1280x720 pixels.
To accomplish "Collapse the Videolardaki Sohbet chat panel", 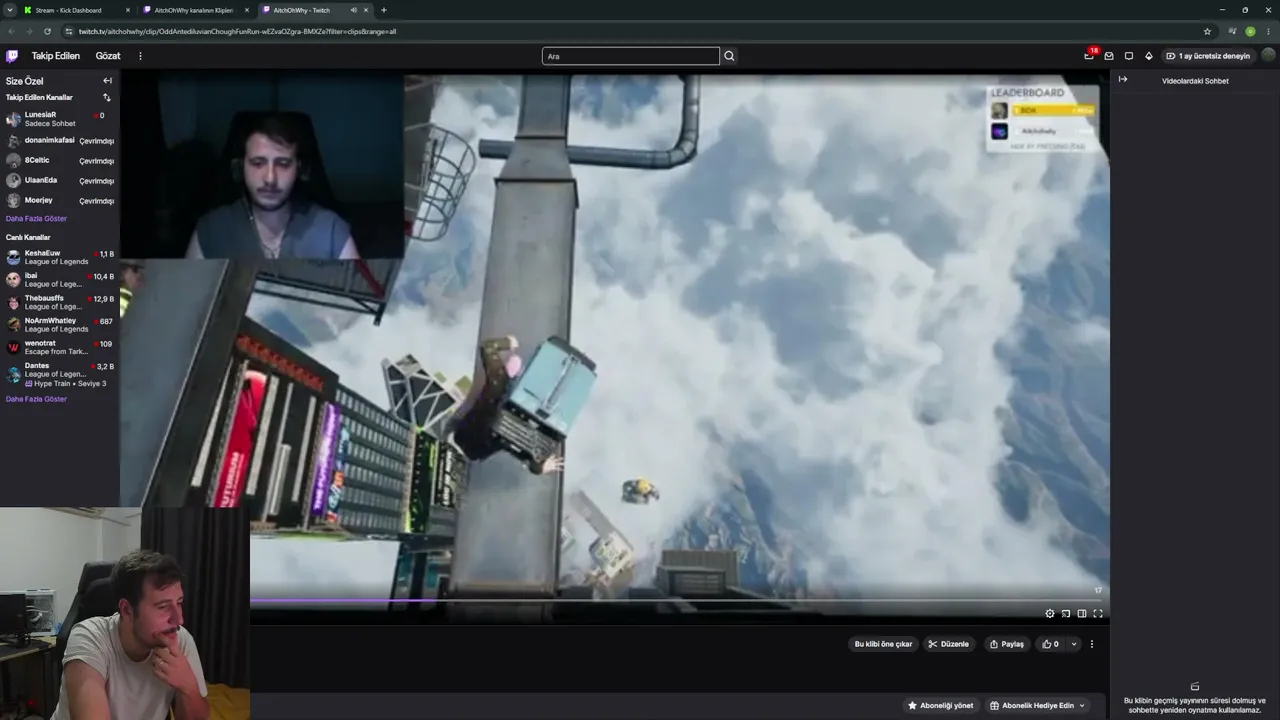I will click(x=1123, y=80).
